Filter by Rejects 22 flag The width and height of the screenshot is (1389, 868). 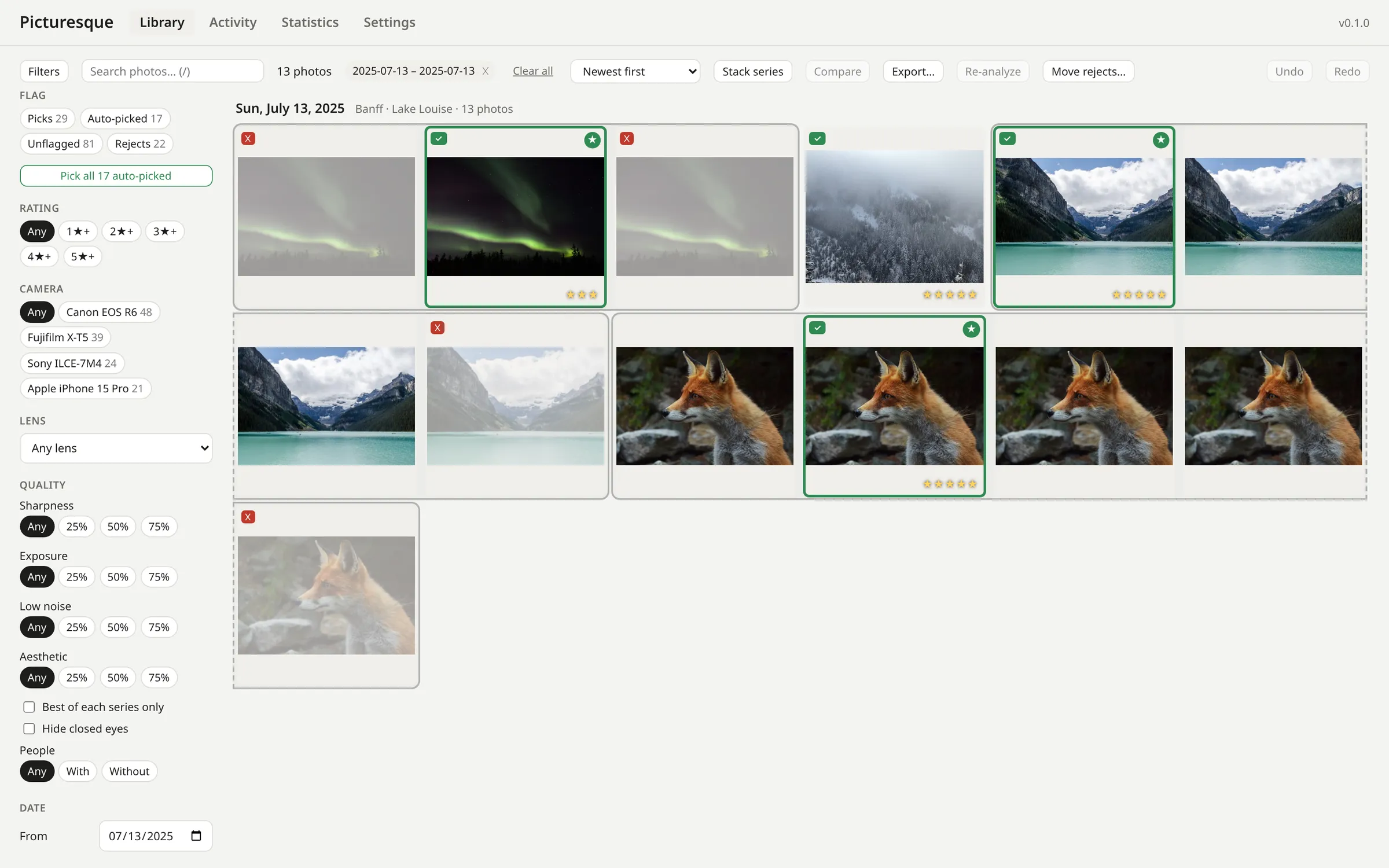coord(140,144)
